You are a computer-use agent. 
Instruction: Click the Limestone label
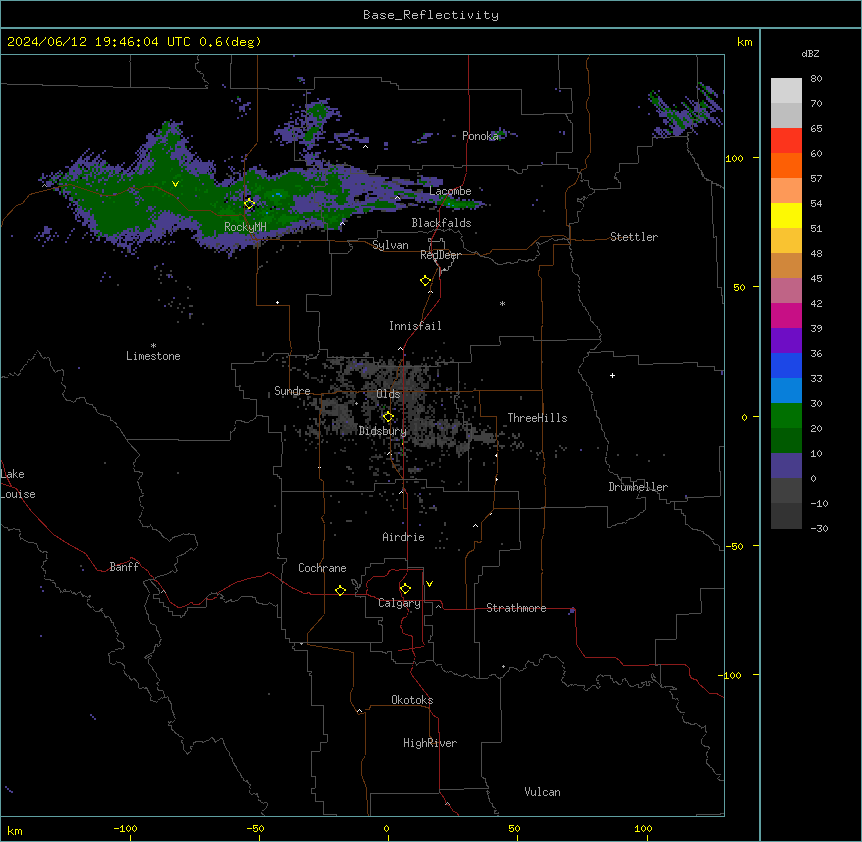pyautogui.click(x=153, y=356)
